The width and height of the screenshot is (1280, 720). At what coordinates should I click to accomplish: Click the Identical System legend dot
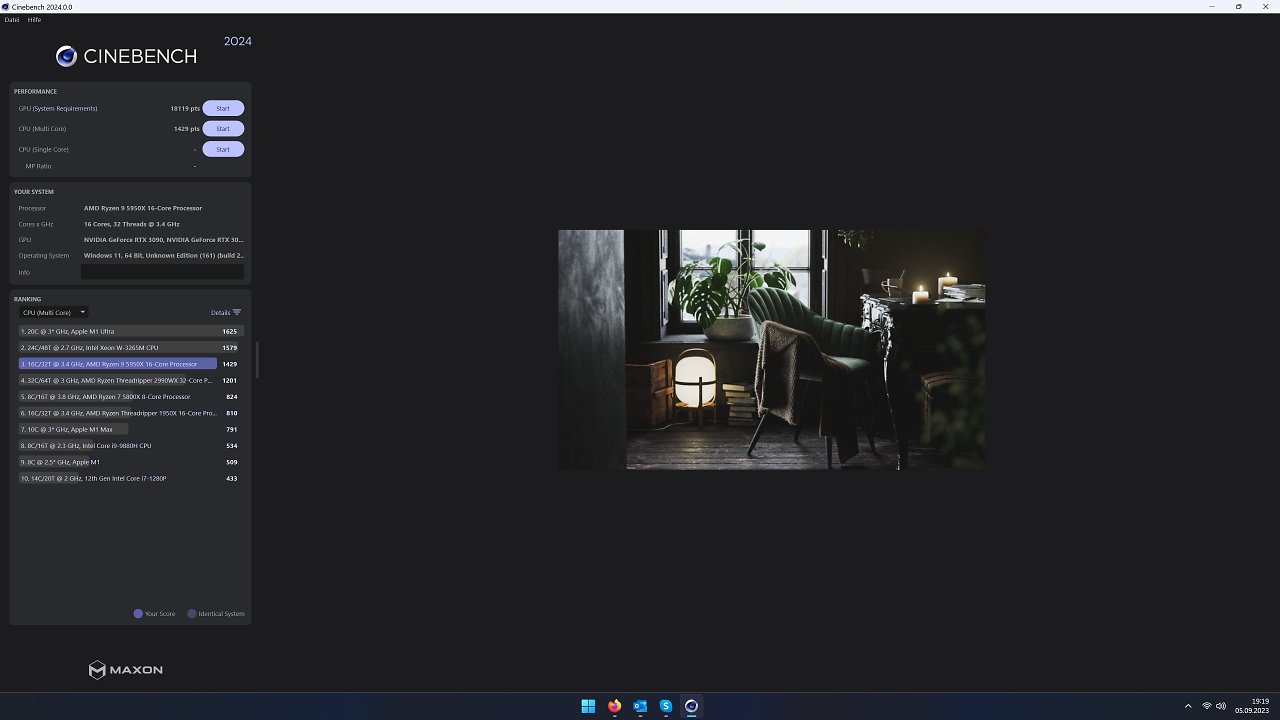192,614
